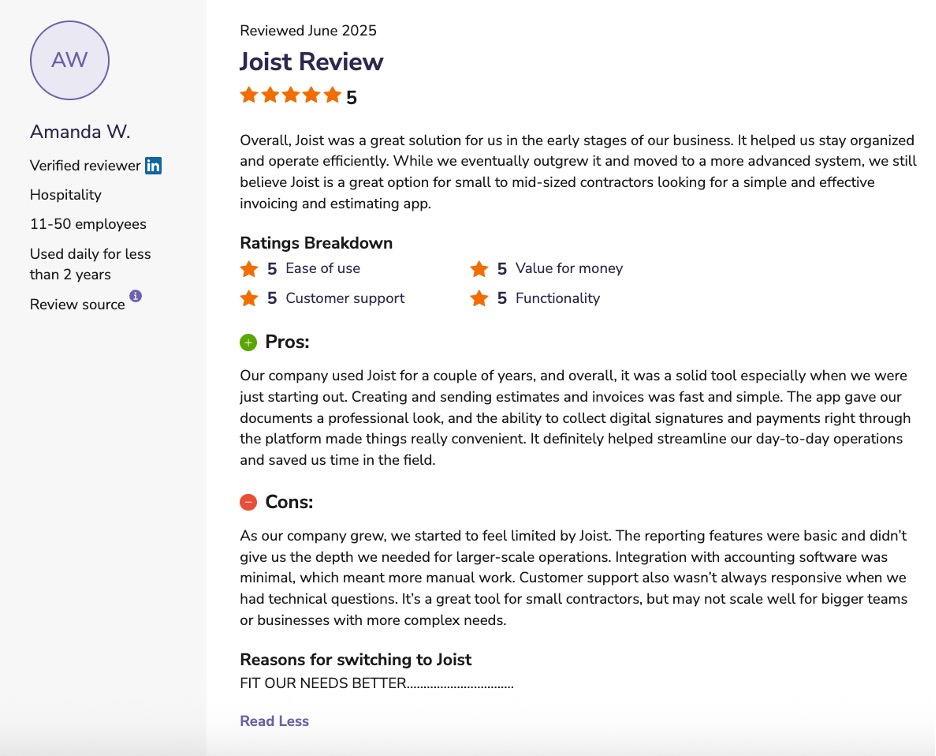
Task: Click the Ratings Breakdown heading
Action: pyautogui.click(x=315, y=242)
